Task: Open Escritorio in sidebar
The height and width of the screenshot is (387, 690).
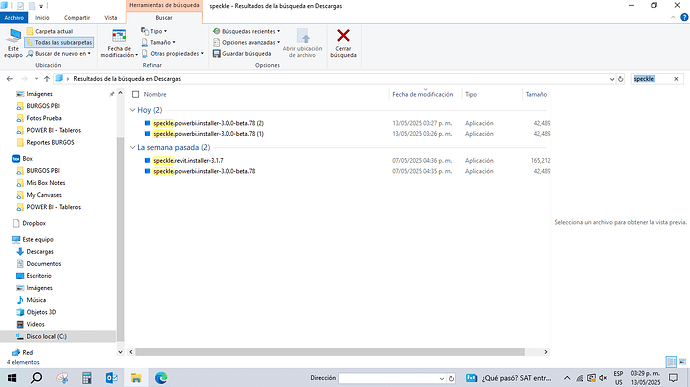Action: (39, 276)
